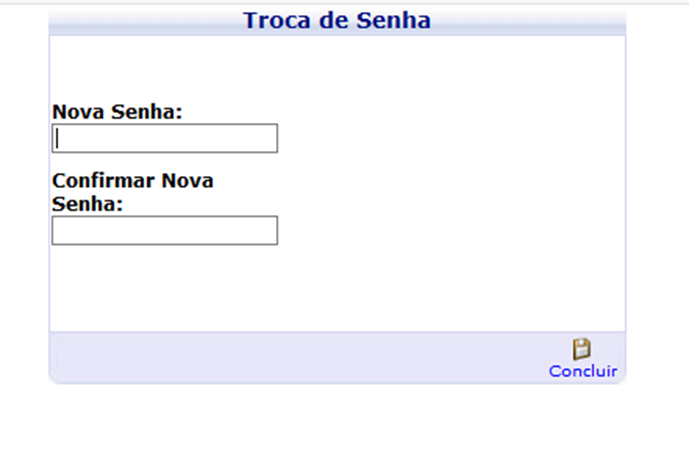The width and height of the screenshot is (689, 464).
Task: Click the Concluir link
Action: point(583,371)
